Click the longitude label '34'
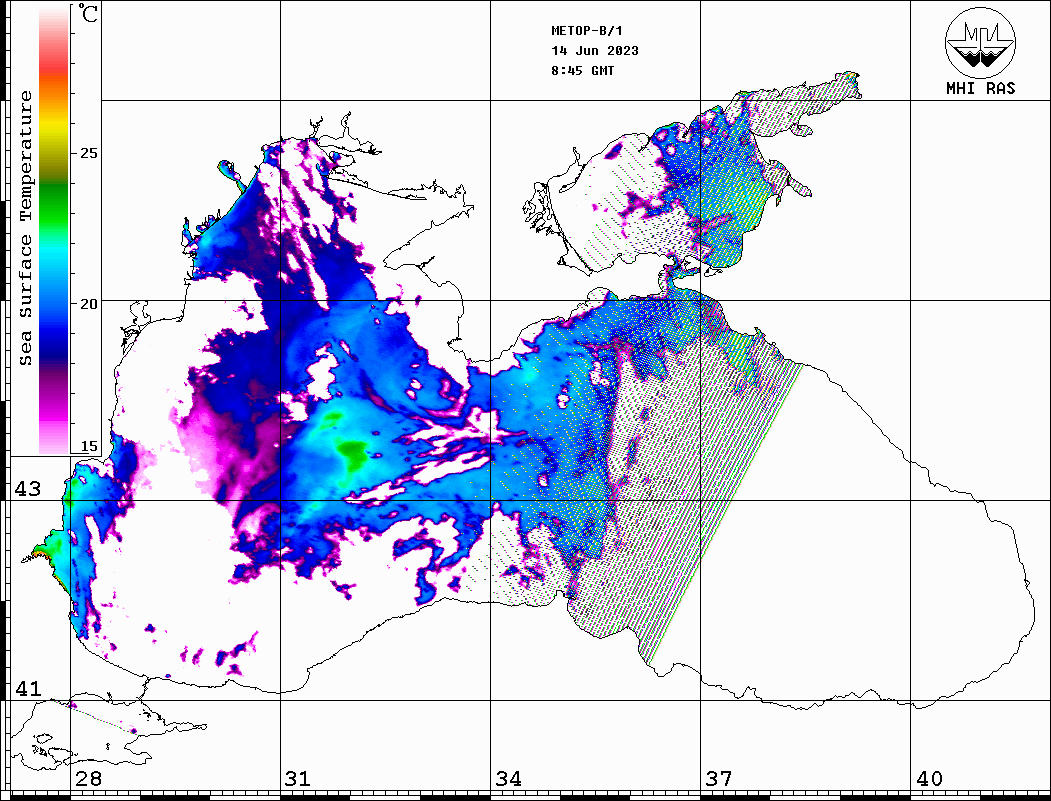The width and height of the screenshot is (1051, 801). 508,779
